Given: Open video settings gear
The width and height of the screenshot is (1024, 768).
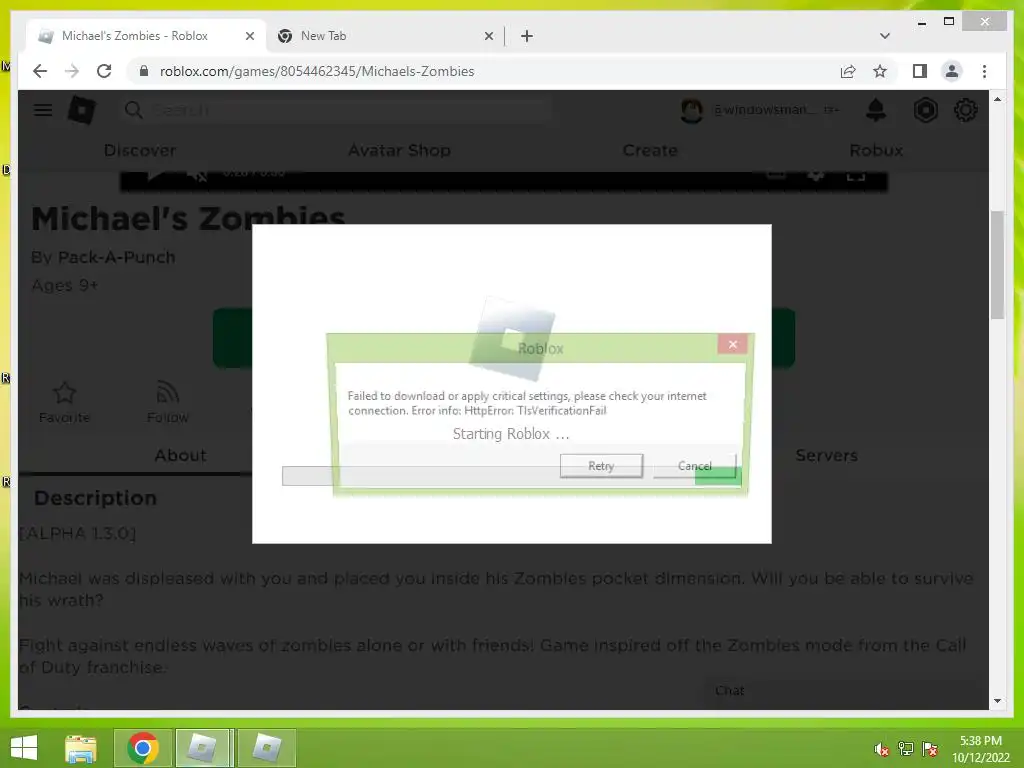Looking at the screenshot, I should (x=816, y=175).
